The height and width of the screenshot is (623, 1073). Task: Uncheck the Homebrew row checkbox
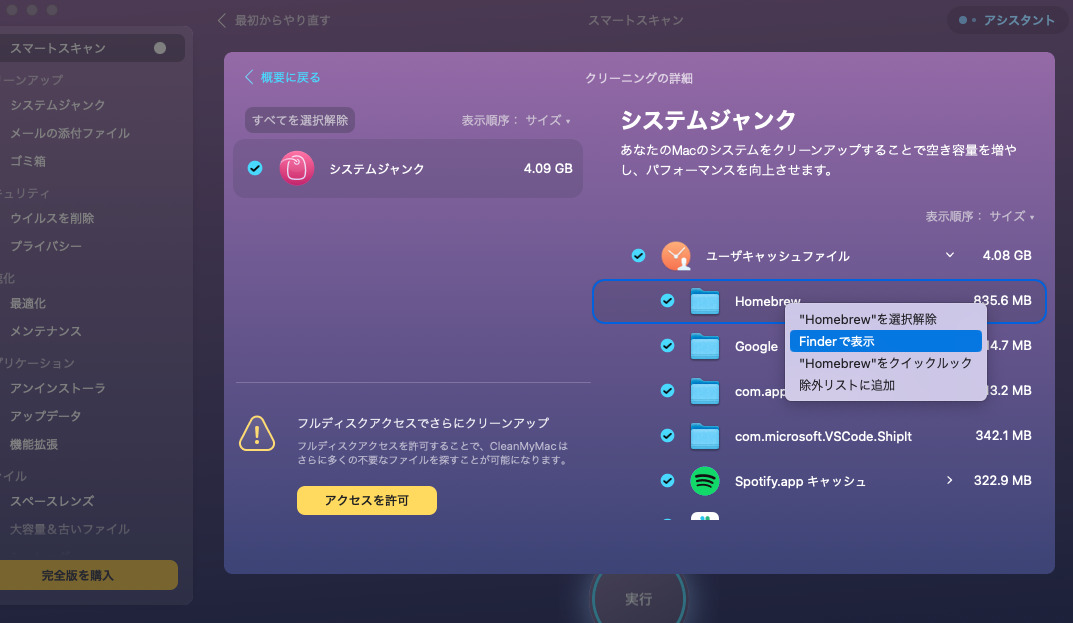667,301
